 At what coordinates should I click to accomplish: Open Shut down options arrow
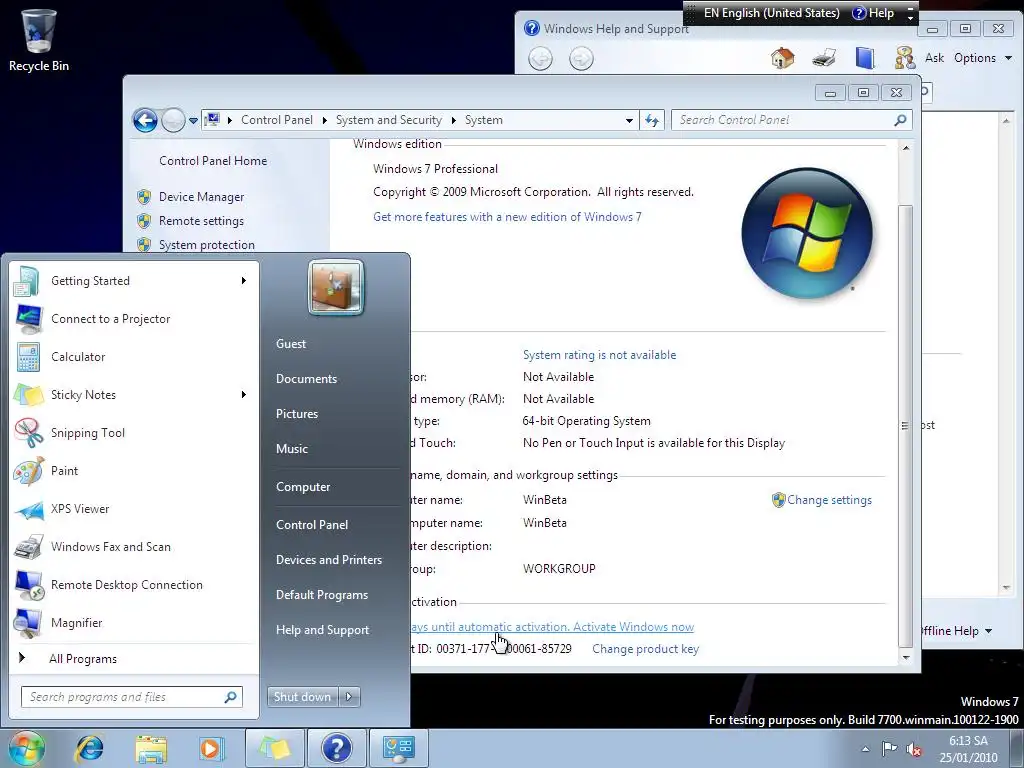349,697
